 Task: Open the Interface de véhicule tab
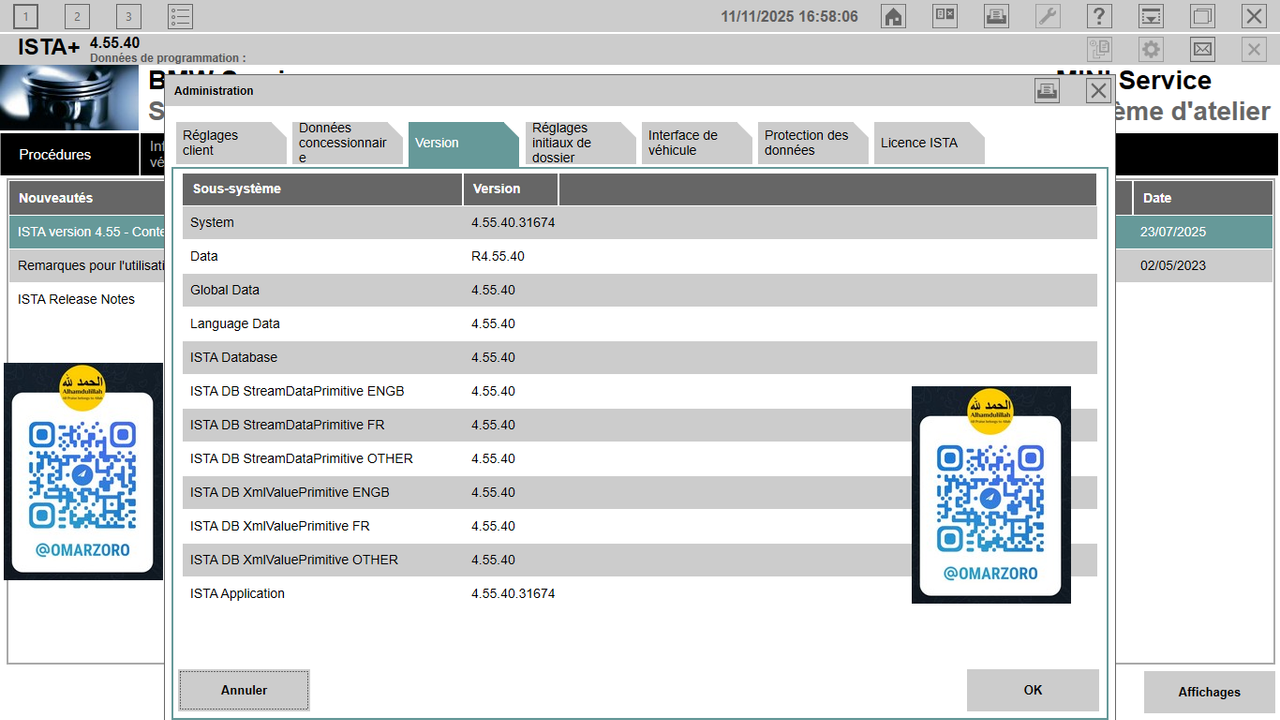pos(696,143)
